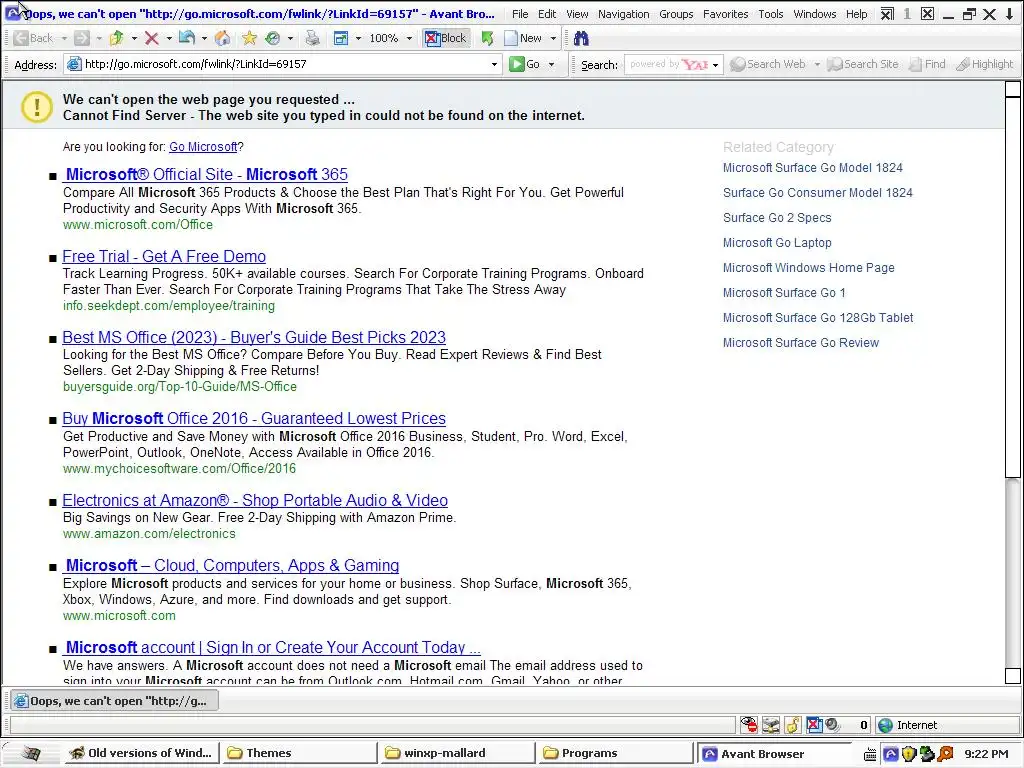Click the Search Site button
Viewport: 1024px width, 768px height.
[862, 64]
